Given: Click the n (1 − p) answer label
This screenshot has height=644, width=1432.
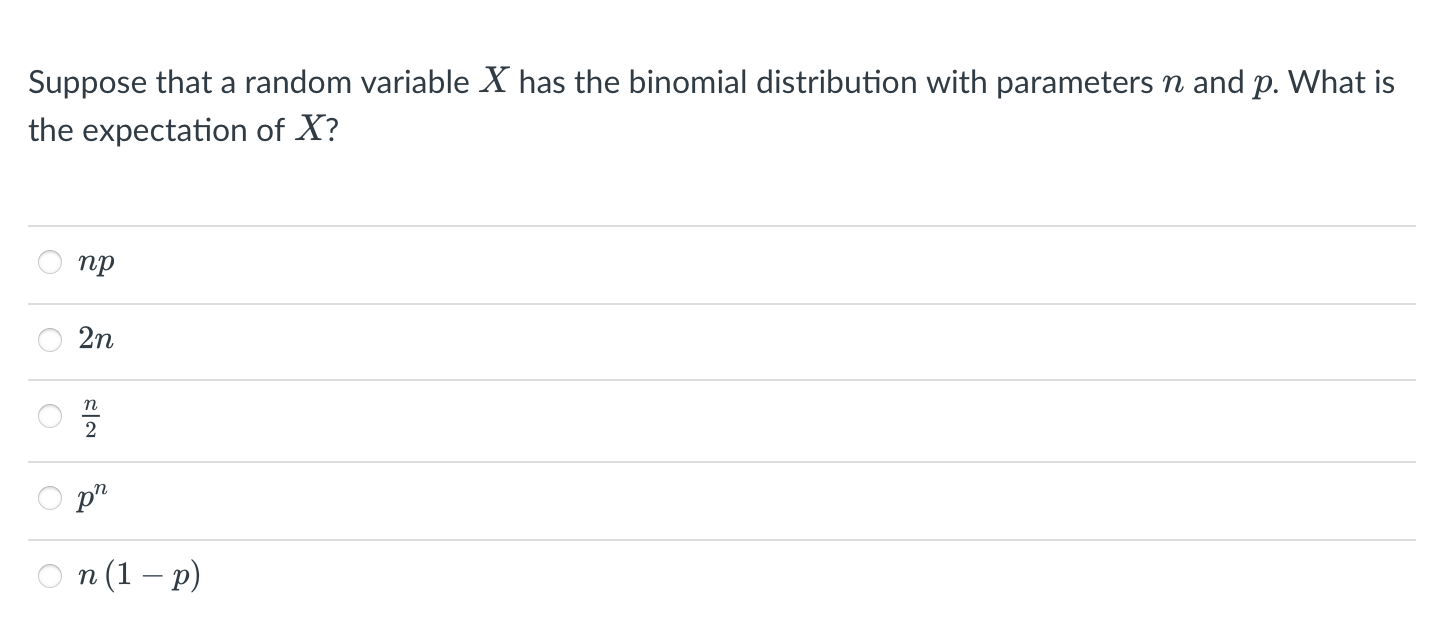Looking at the screenshot, I should [140, 576].
